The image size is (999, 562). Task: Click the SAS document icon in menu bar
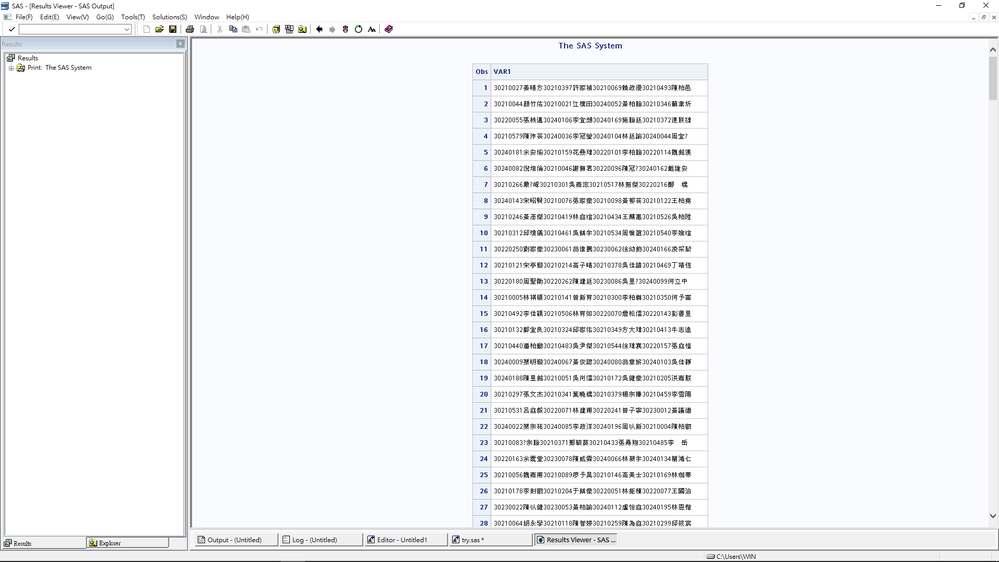[7, 17]
